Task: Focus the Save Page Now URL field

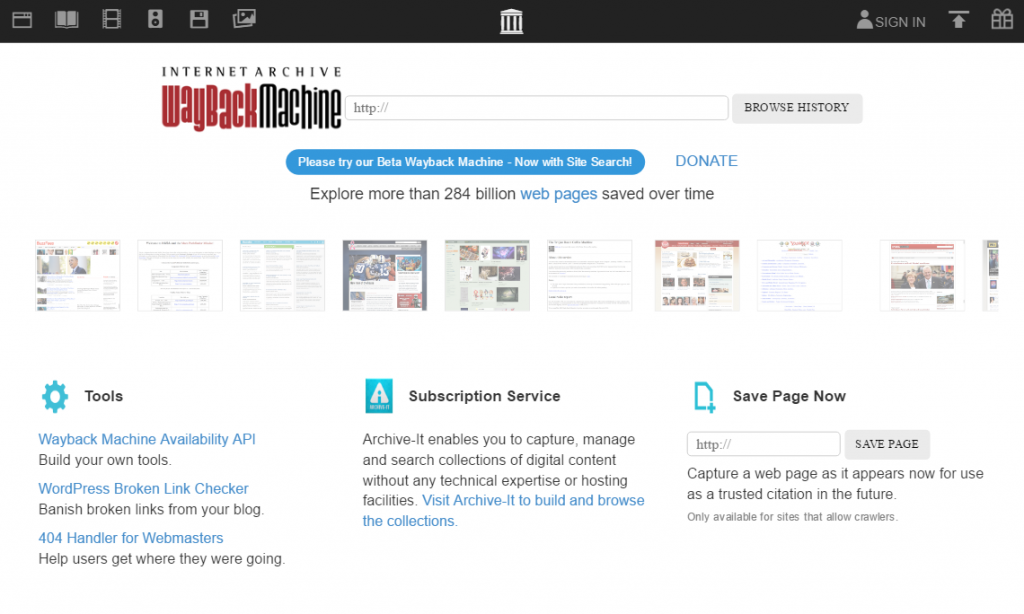Action: (763, 444)
